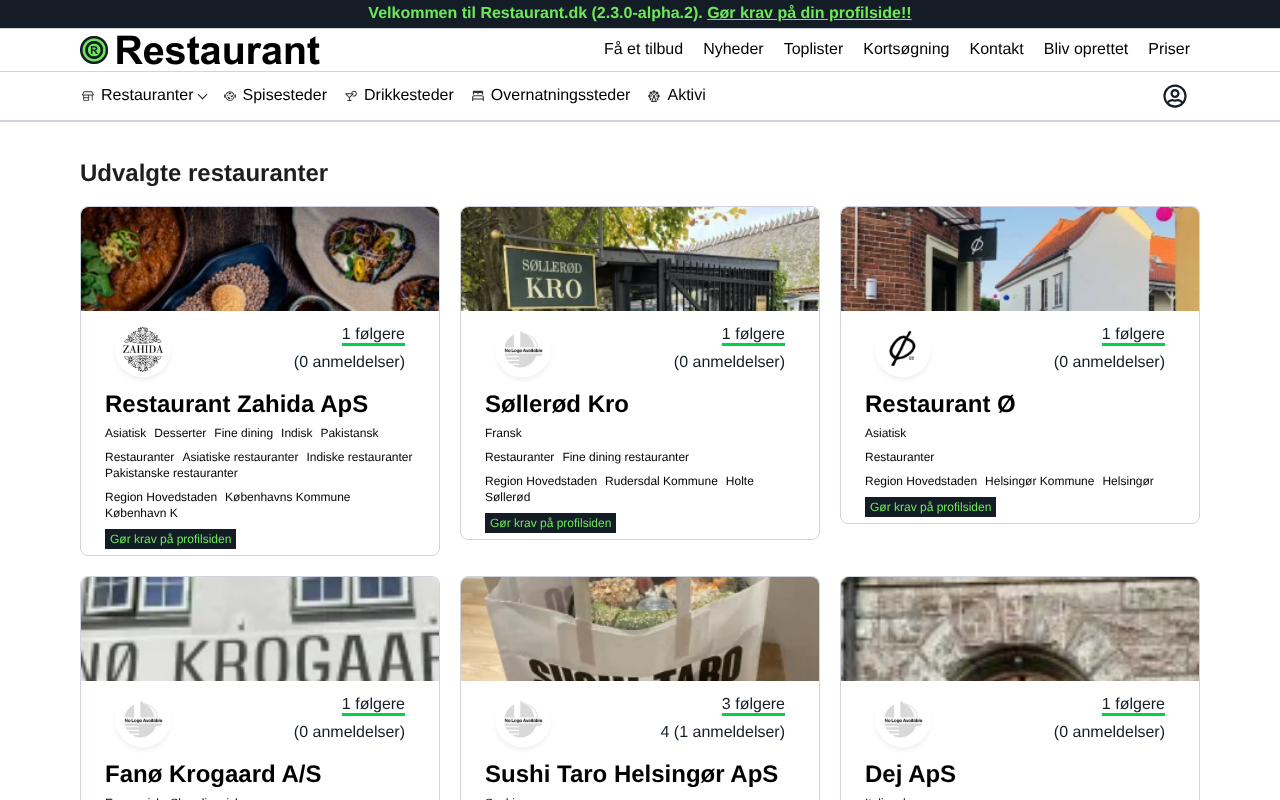Open the Nyheder page
The height and width of the screenshot is (800, 1280).
733,49
